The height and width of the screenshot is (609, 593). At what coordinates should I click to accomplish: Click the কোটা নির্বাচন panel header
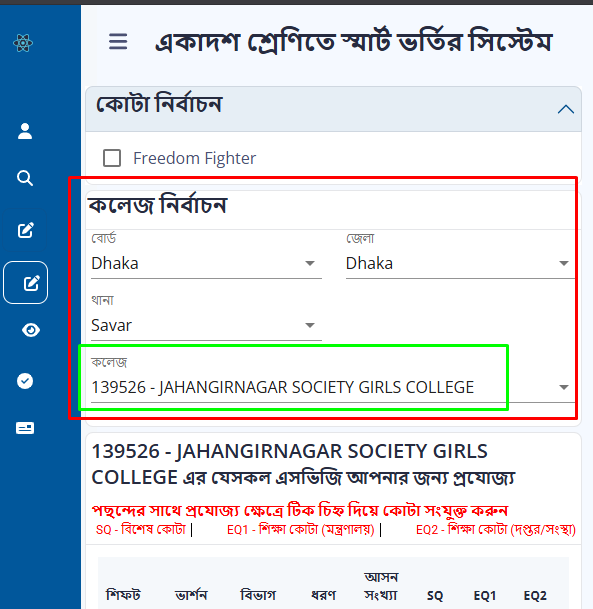coord(333,109)
